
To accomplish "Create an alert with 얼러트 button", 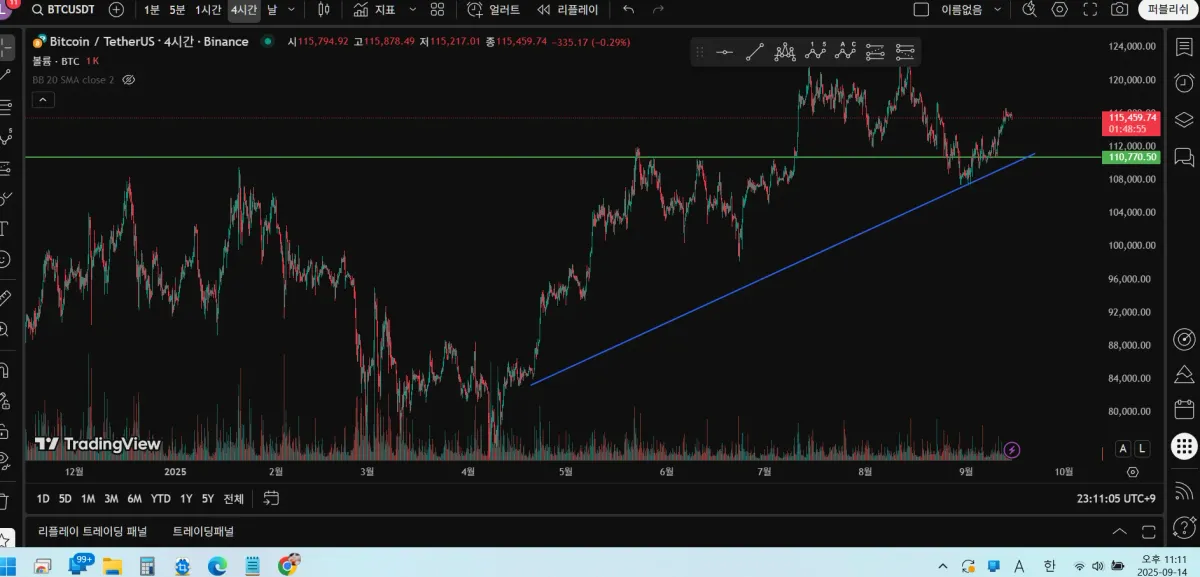I will (494, 9).
